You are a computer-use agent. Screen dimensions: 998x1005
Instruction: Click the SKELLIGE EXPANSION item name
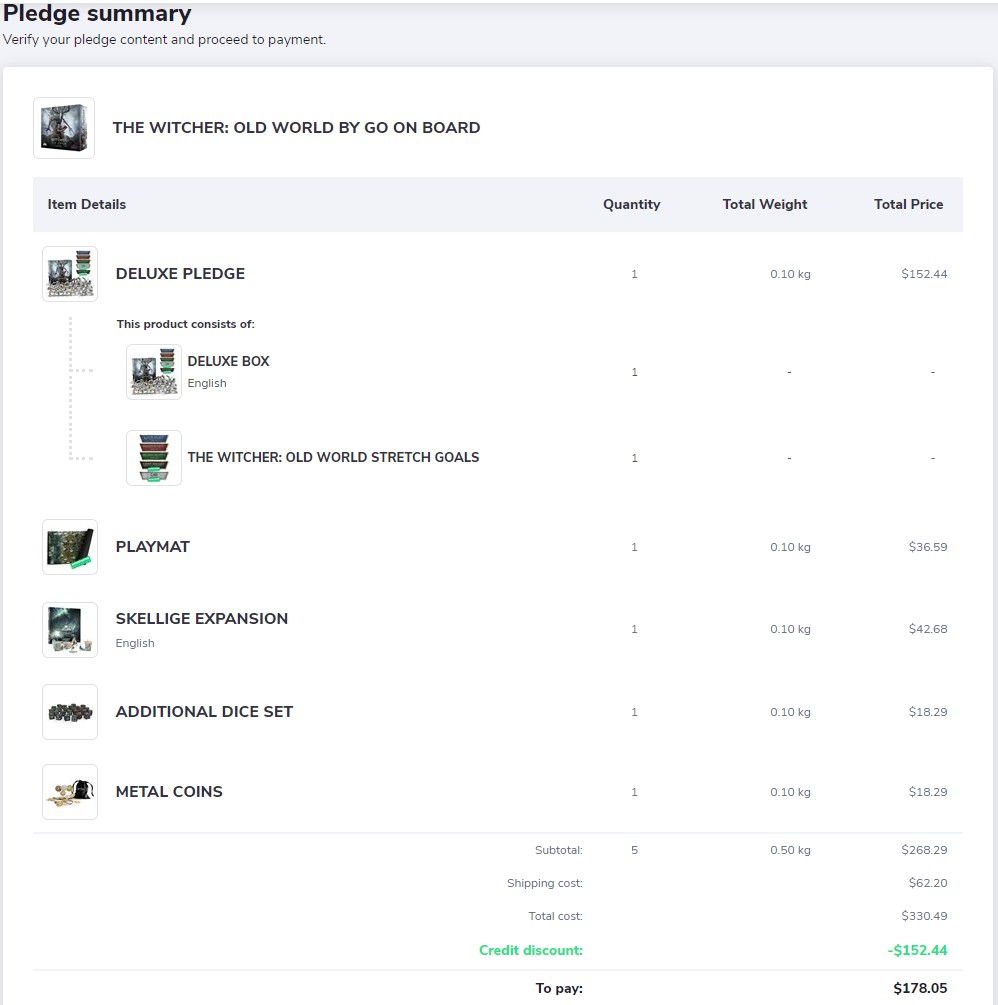point(202,619)
